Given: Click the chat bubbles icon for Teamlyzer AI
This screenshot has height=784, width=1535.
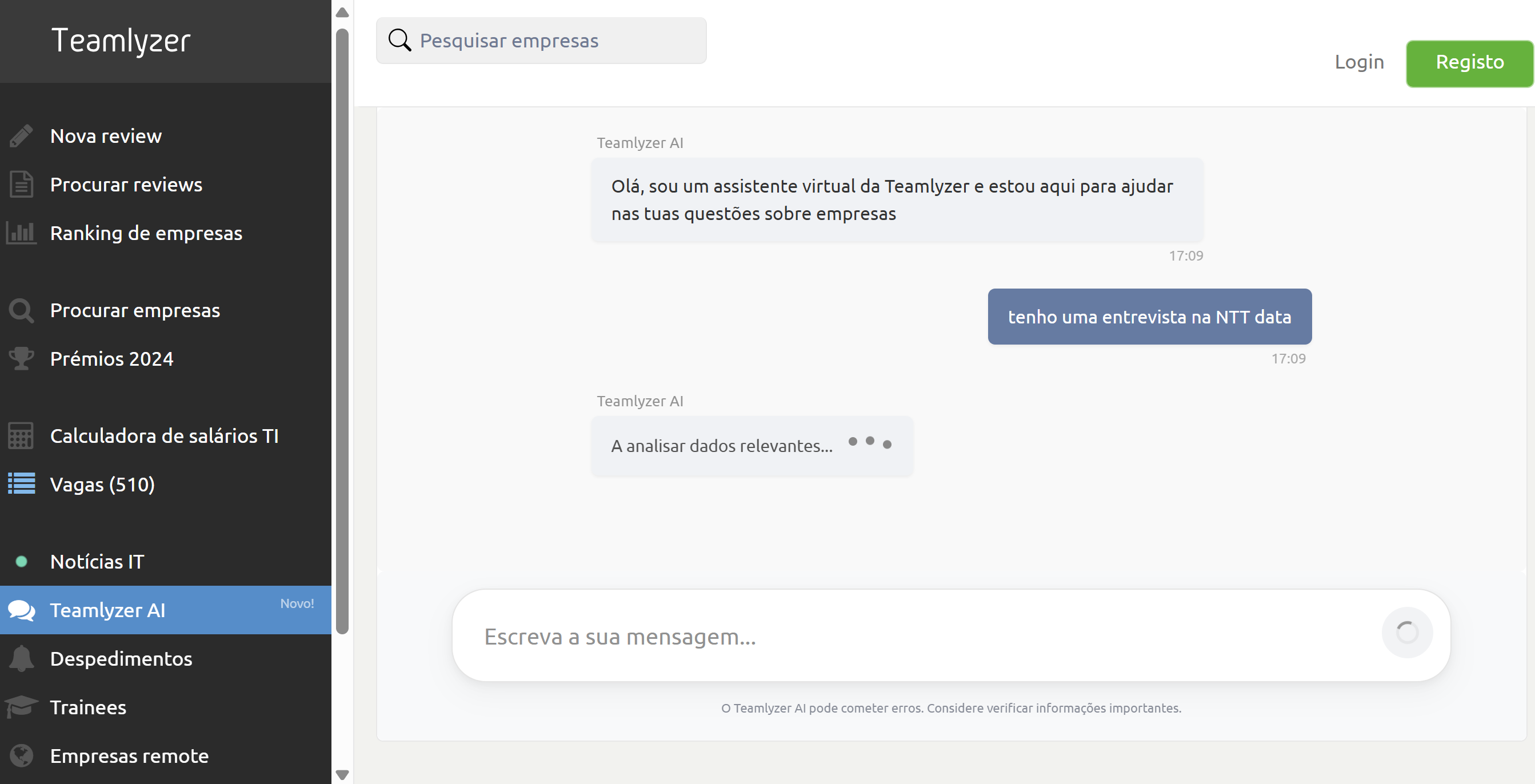Looking at the screenshot, I should click(x=22, y=610).
